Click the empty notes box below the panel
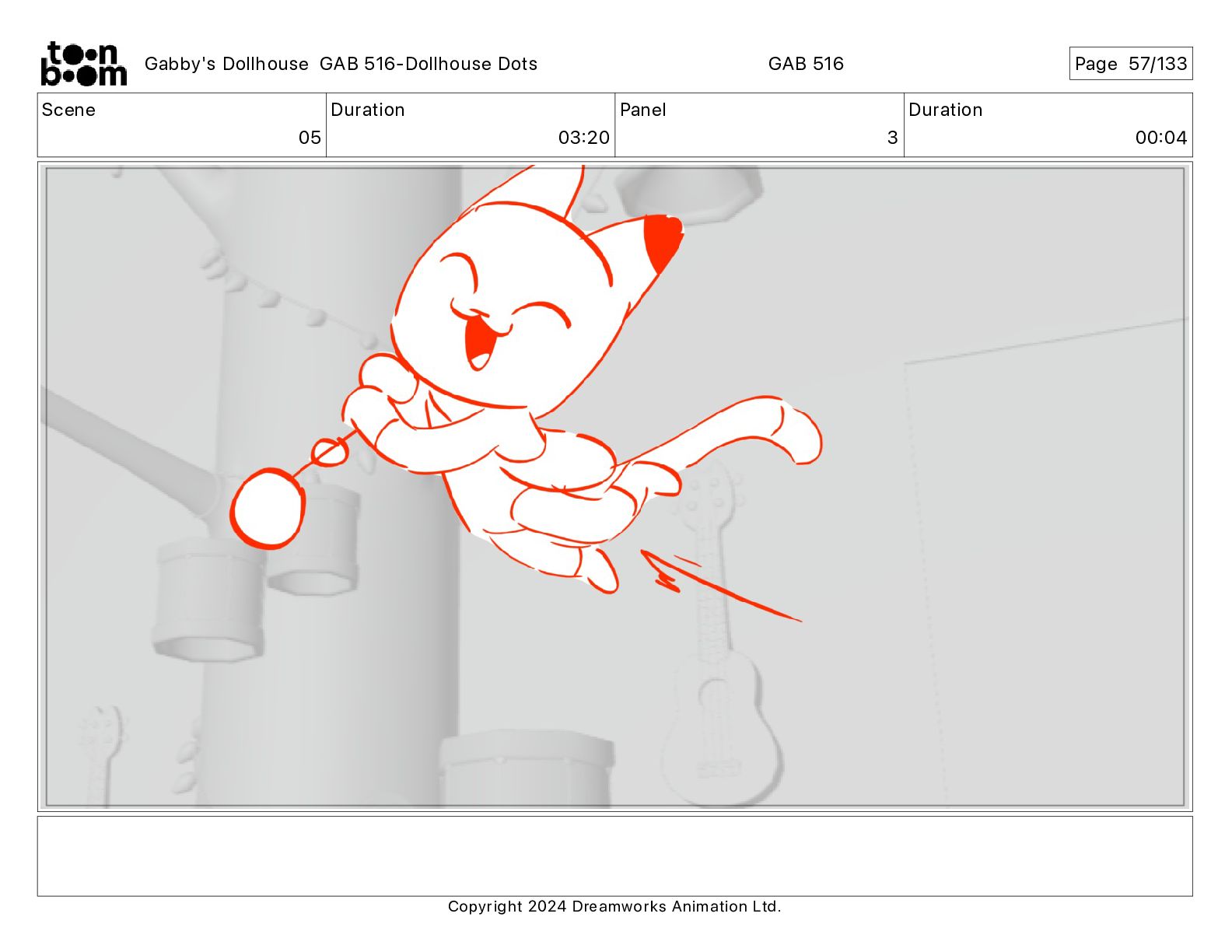This screenshot has height=952, width=1232. [614, 856]
